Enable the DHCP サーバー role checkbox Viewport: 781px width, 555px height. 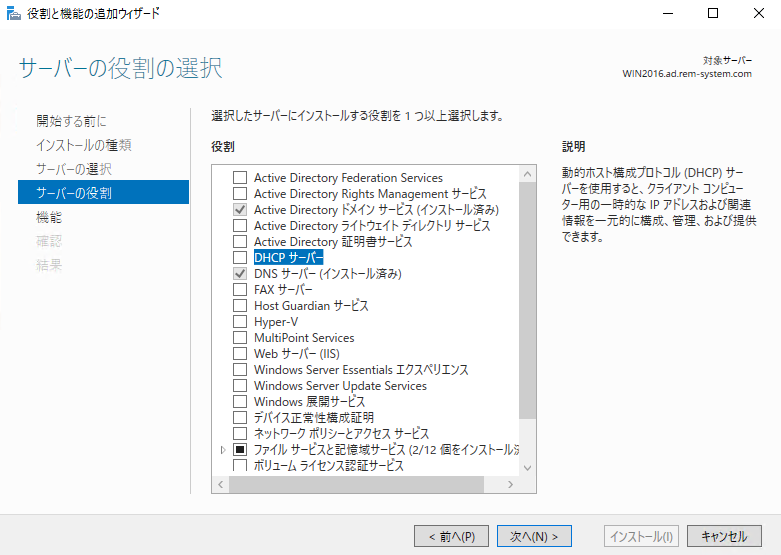(240, 258)
